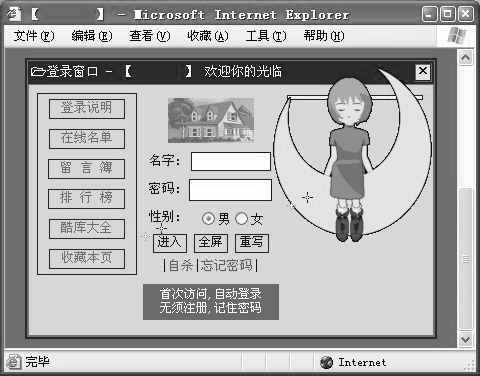The image size is (480, 376).
Task: Click the 首次访问,自动登录 notice box
Action: [x=211, y=302]
